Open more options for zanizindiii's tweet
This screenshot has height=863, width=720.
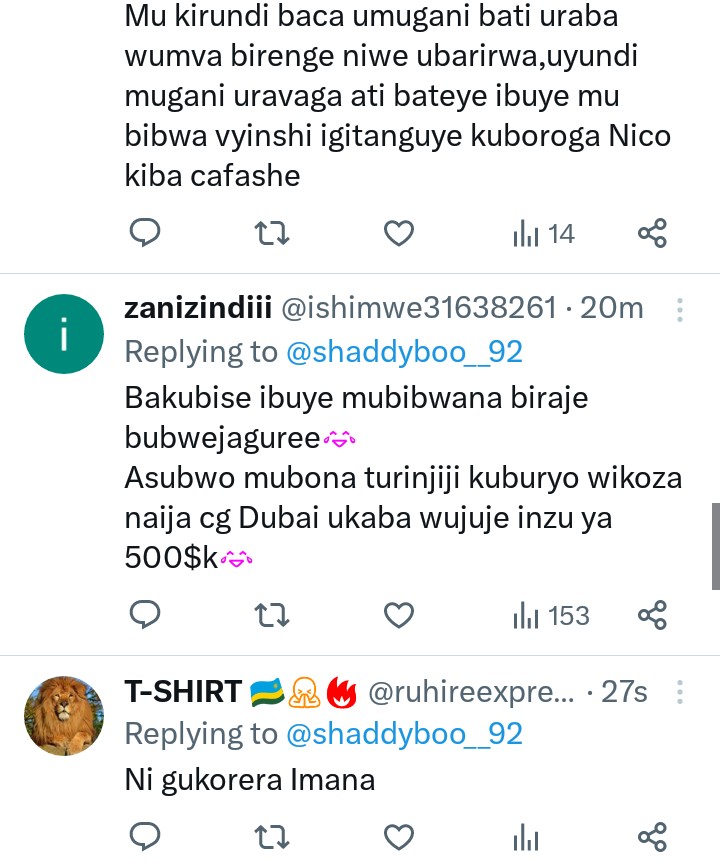click(680, 310)
